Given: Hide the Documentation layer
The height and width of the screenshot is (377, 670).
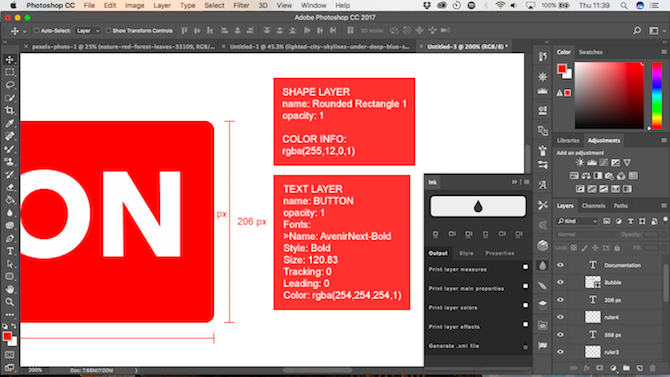Looking at the screenshot, I should click(560, 265).
